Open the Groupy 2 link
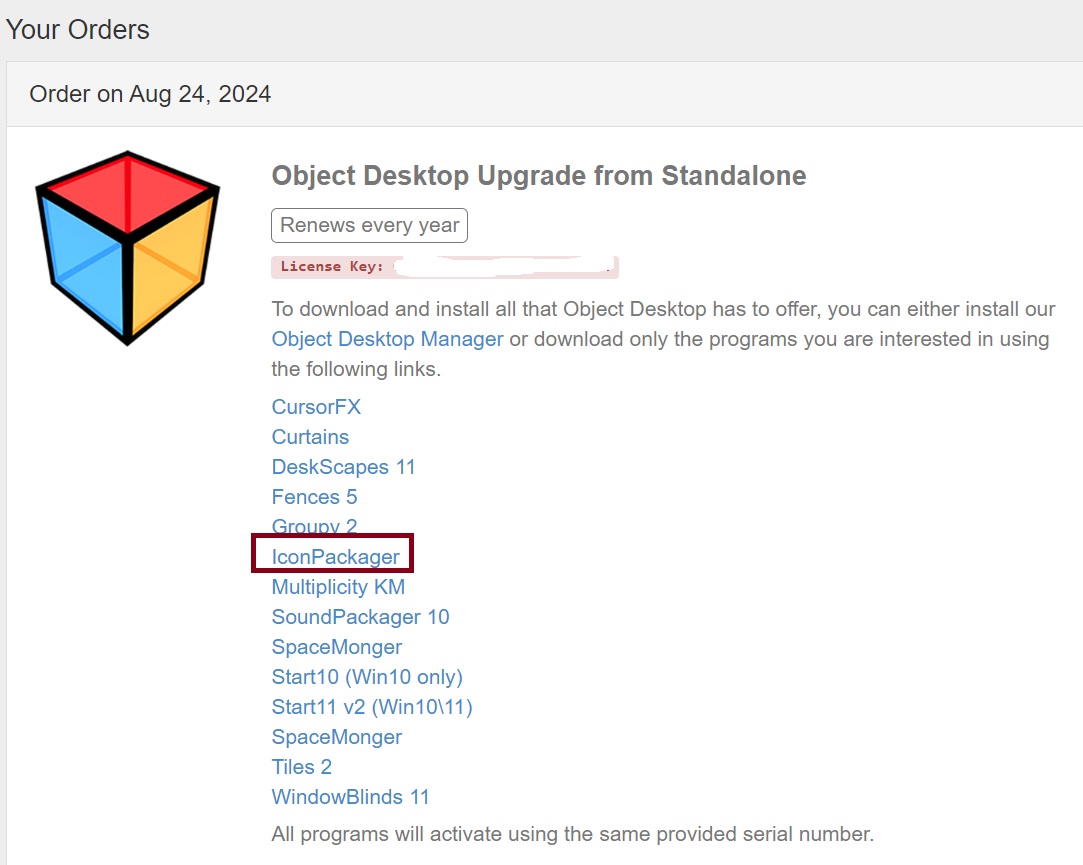This screenshot has width=1083, height=865. (x=314, y=527)
